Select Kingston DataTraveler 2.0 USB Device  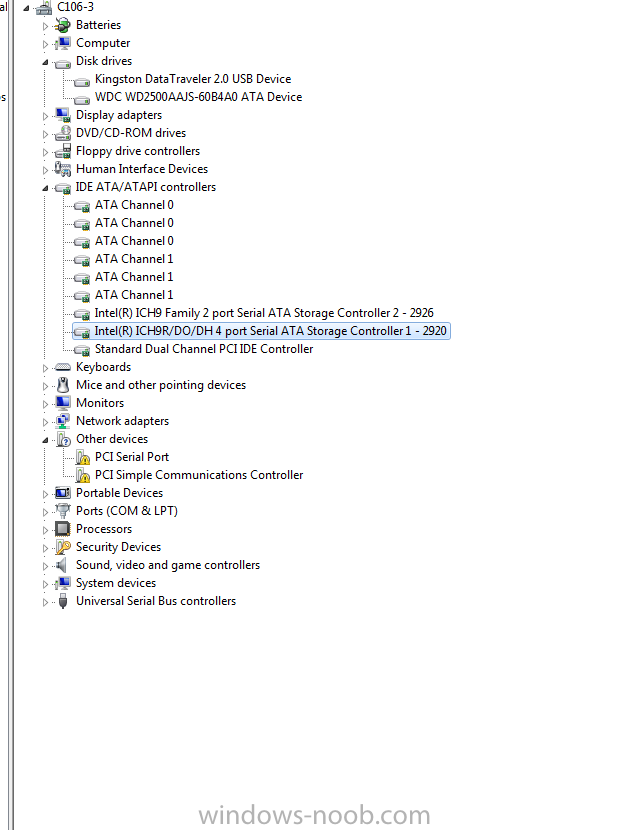click(193, 79)
